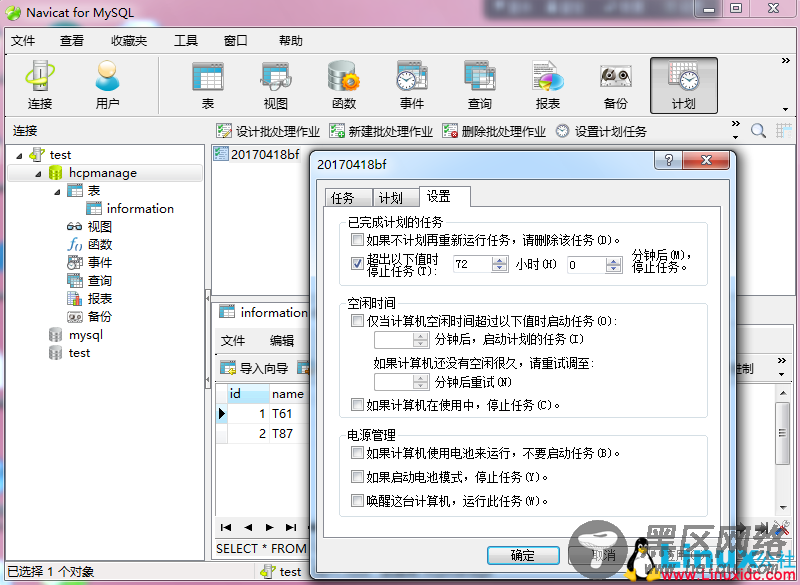Expand main toolbar overflow chevron
This screenshot has height=585, width=800.
click(x=786, y=61)
